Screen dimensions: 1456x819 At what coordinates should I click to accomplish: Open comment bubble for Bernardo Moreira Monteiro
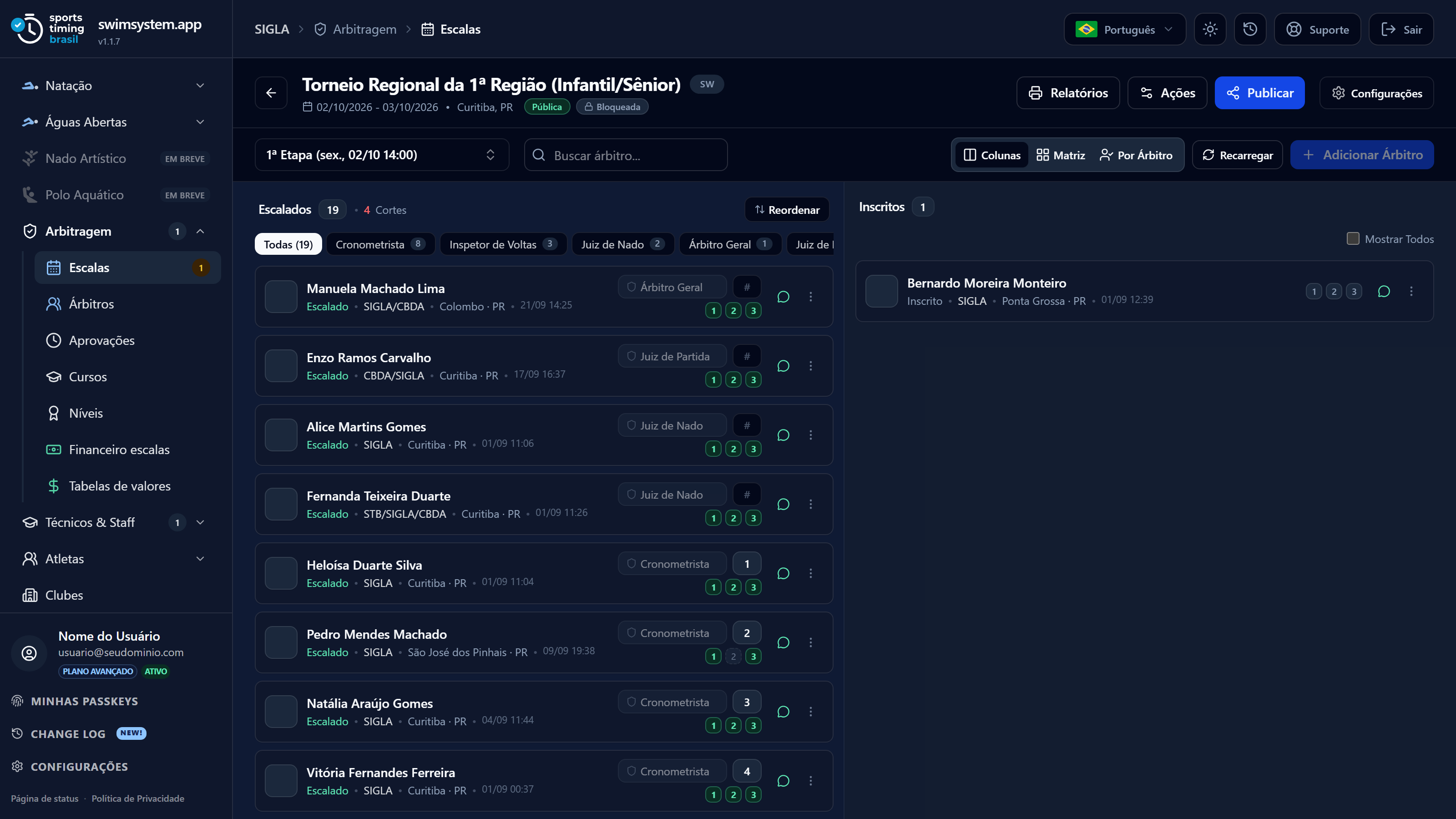tap(1384, 291)
